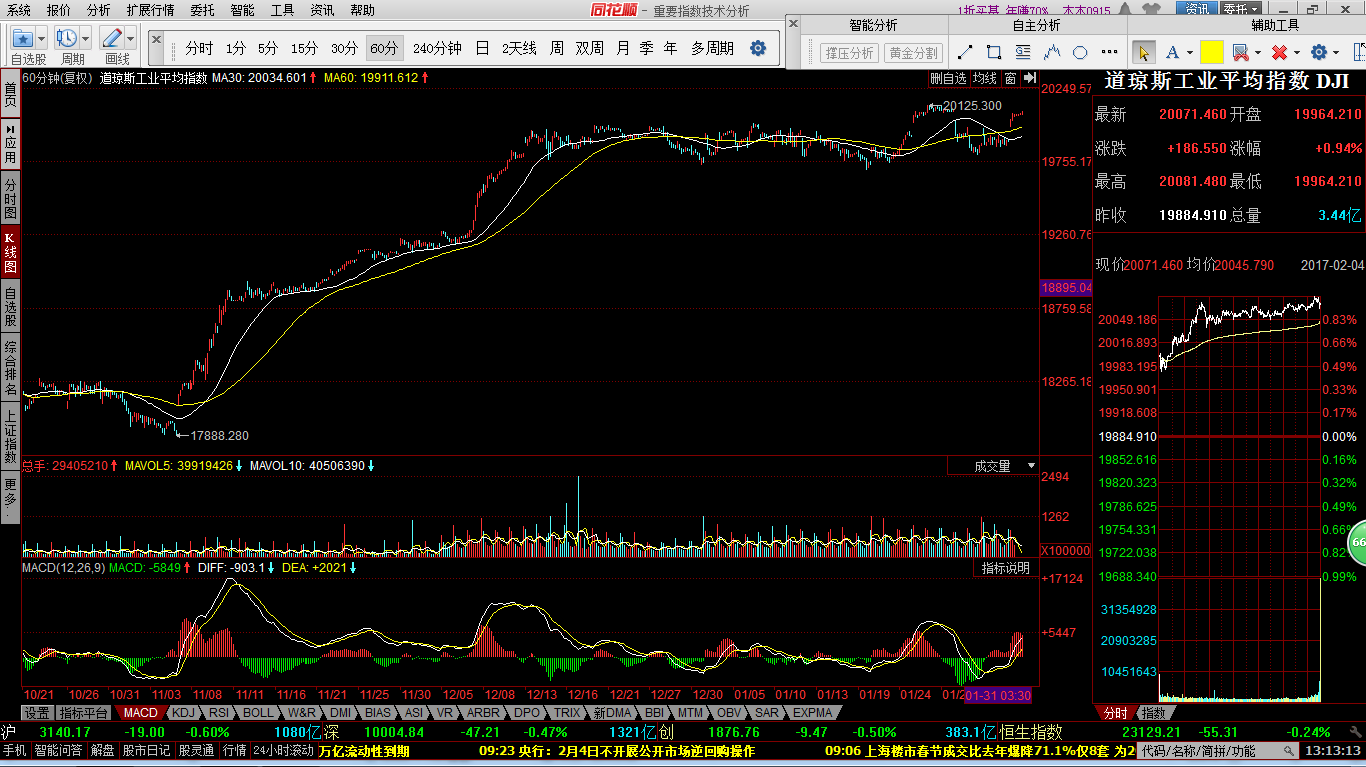The image size is (1366, 767).
Task: Switch chart to 周 weekly period
Action: 556,48
